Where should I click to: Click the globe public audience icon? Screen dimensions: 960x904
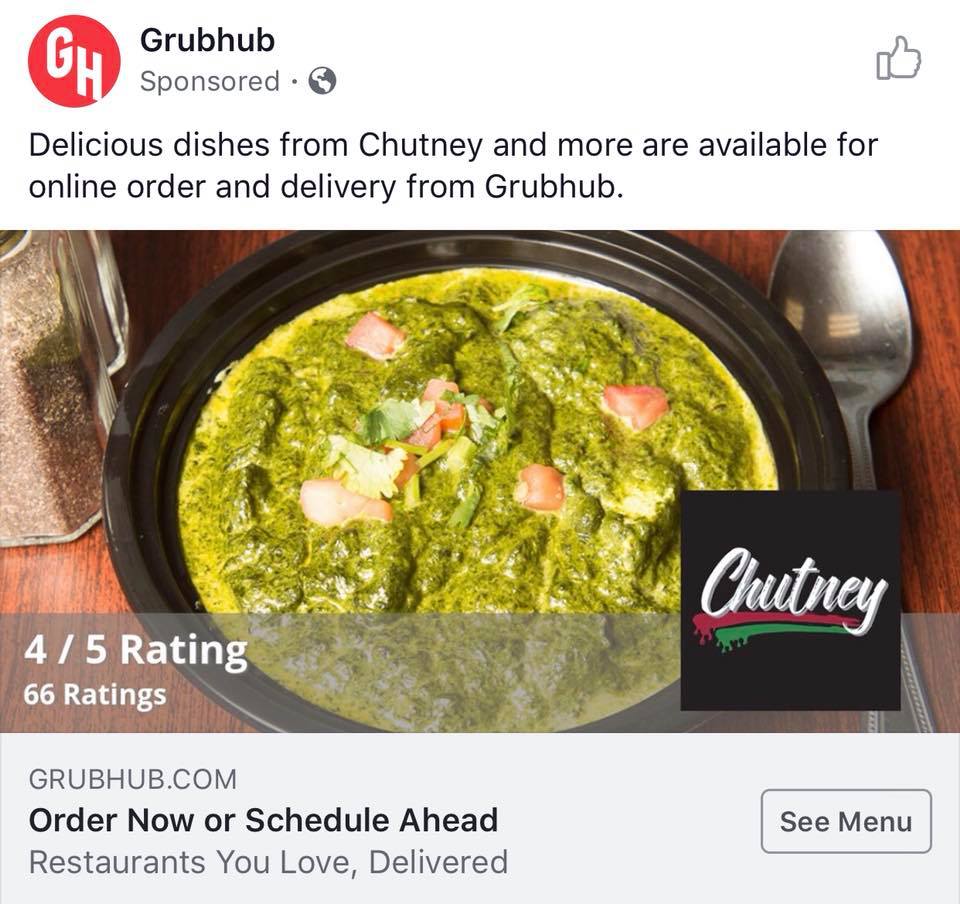(322, 81)
